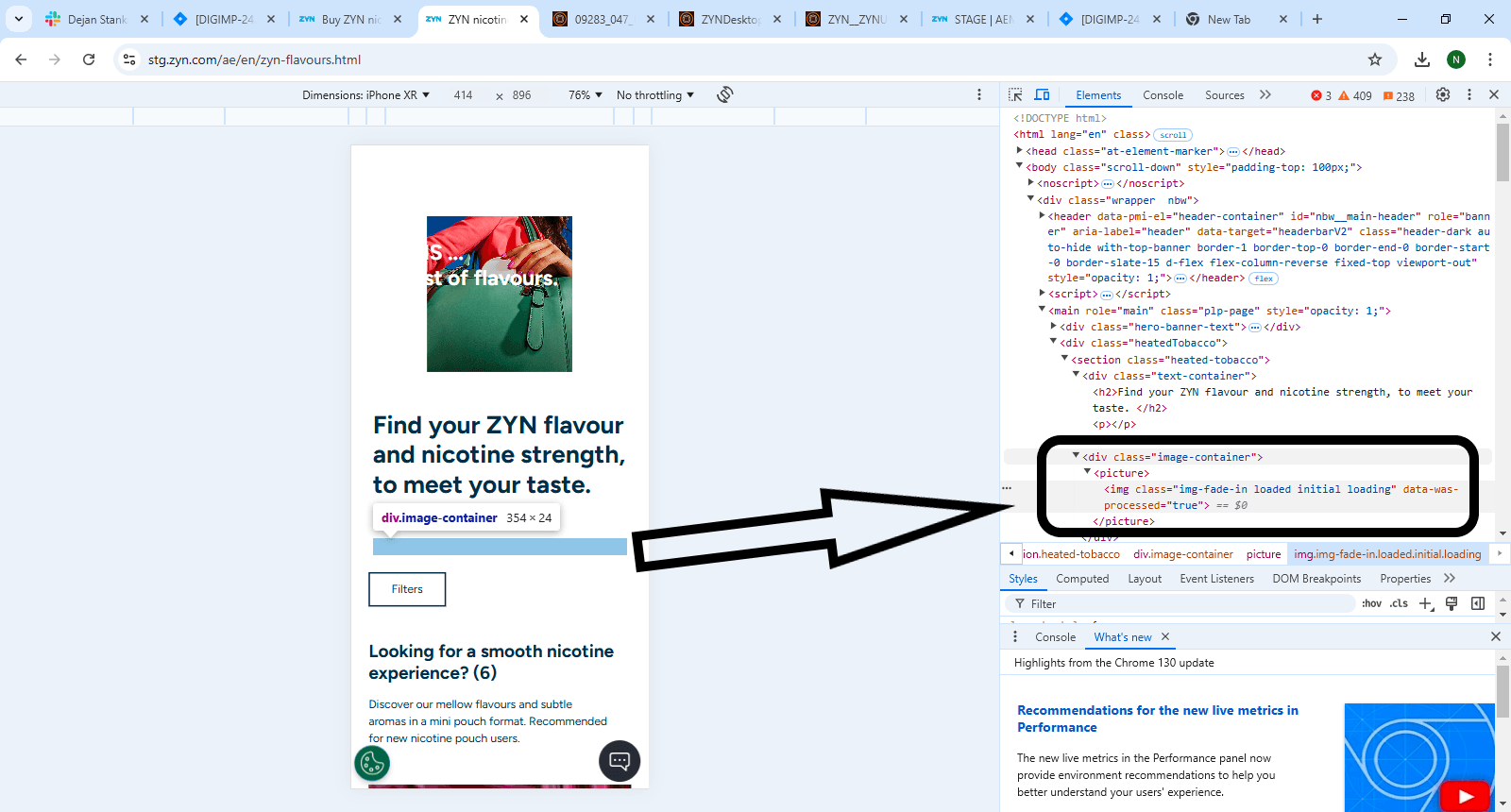Click div.image-container breadcrumb
1511x812 pixels.
coord(1183,554)
